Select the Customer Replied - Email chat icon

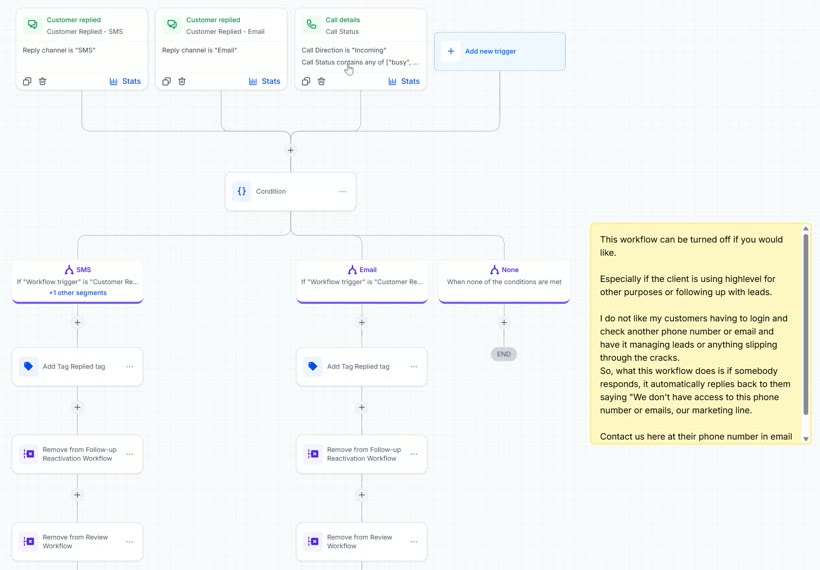(x=172, y=25)
